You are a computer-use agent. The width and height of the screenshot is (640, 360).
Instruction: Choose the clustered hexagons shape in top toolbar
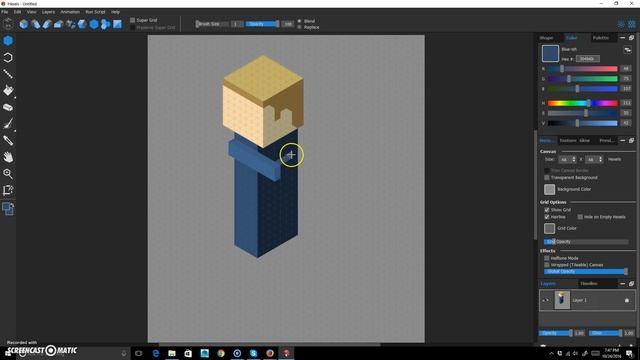106,24
